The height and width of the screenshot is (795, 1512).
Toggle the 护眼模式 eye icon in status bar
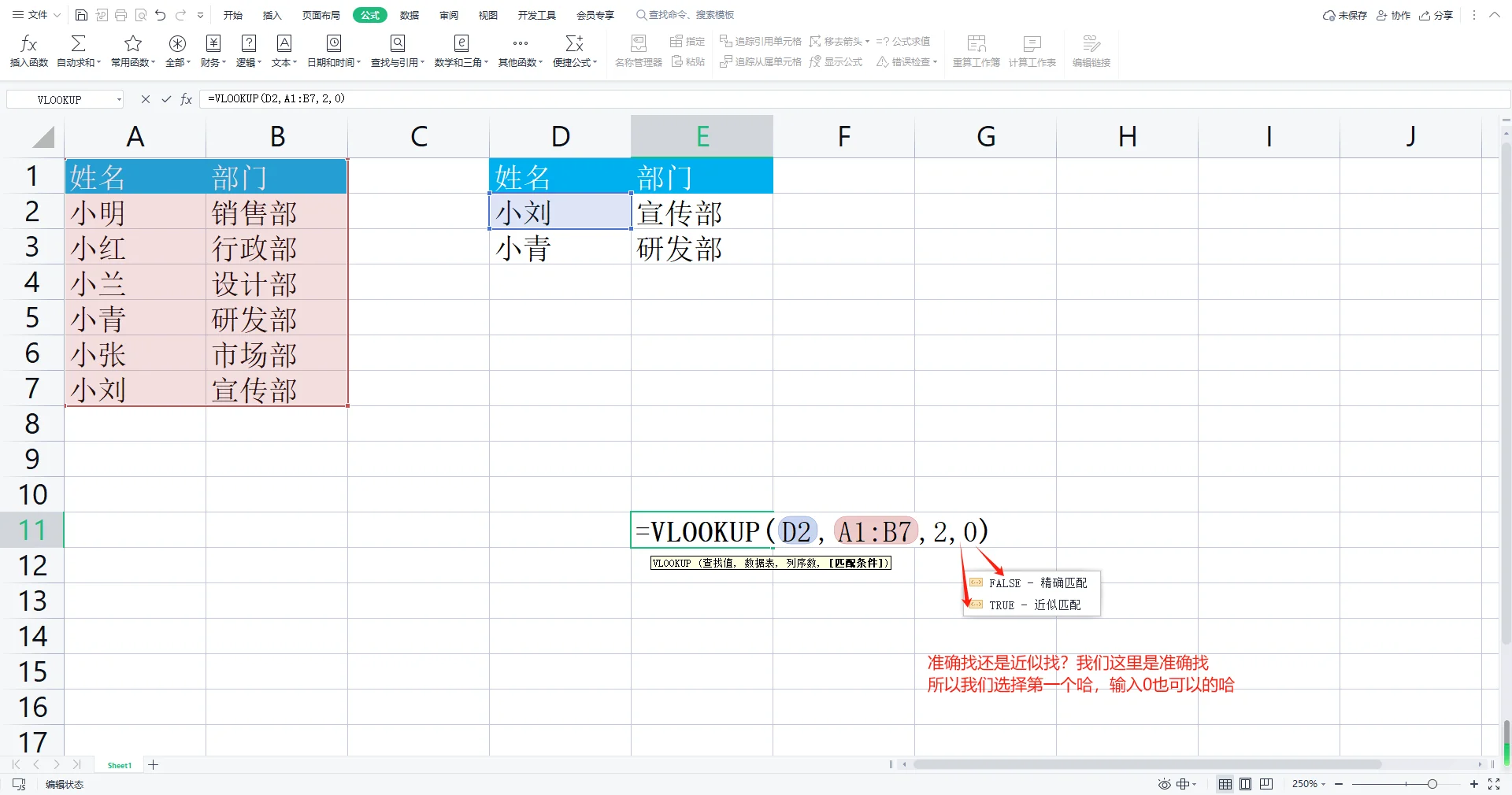(x=1163, y=785)
